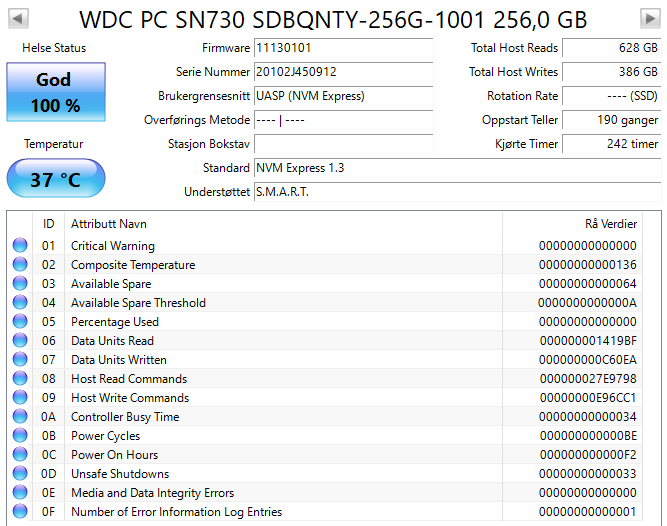Image resolution: width=667 pixels, height=526 pixels.
Task: Click the Understøttet field S.M.A.R.T.
Action: [457, 192]
